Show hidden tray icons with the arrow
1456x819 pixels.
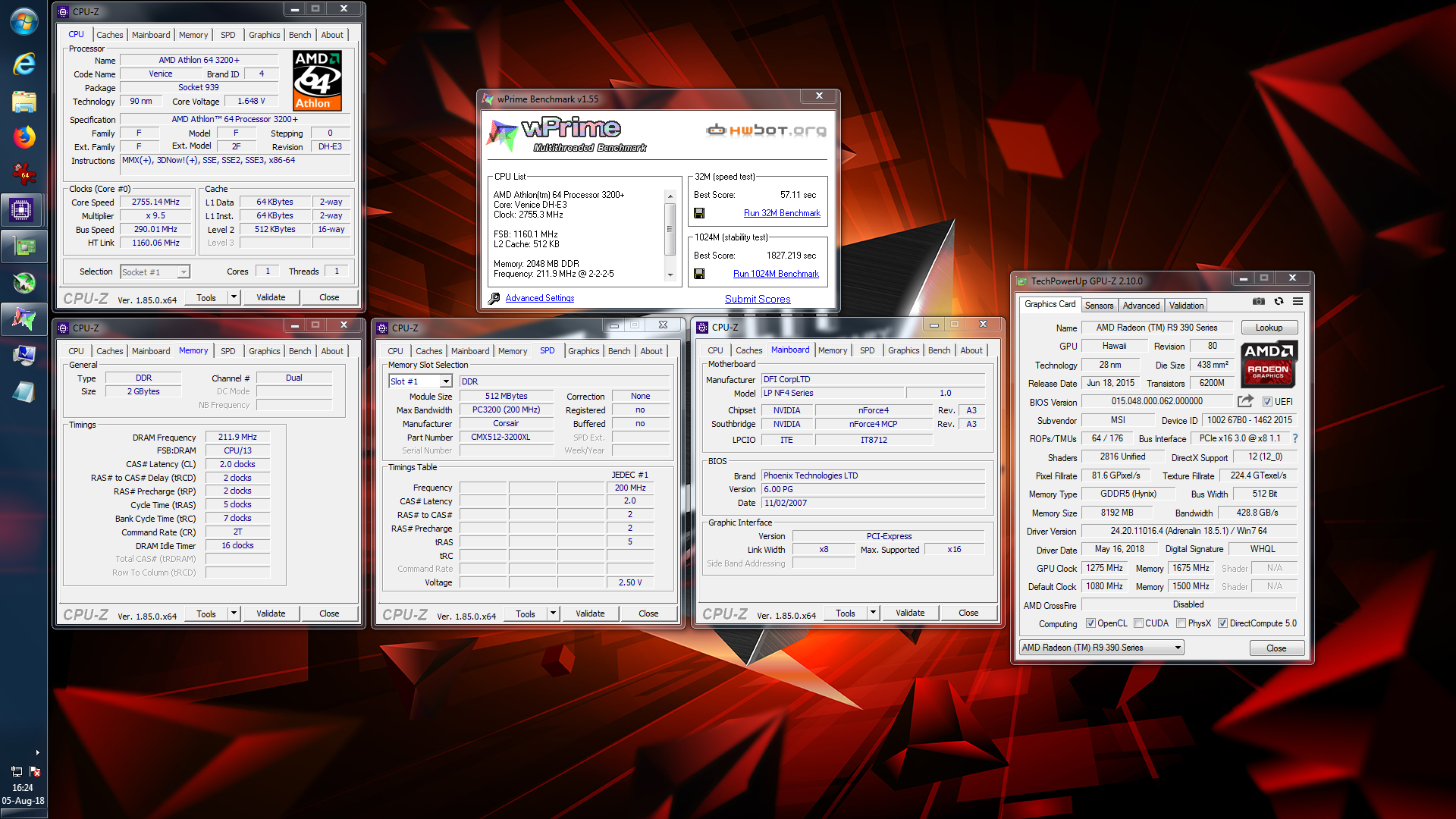point(37,752)
